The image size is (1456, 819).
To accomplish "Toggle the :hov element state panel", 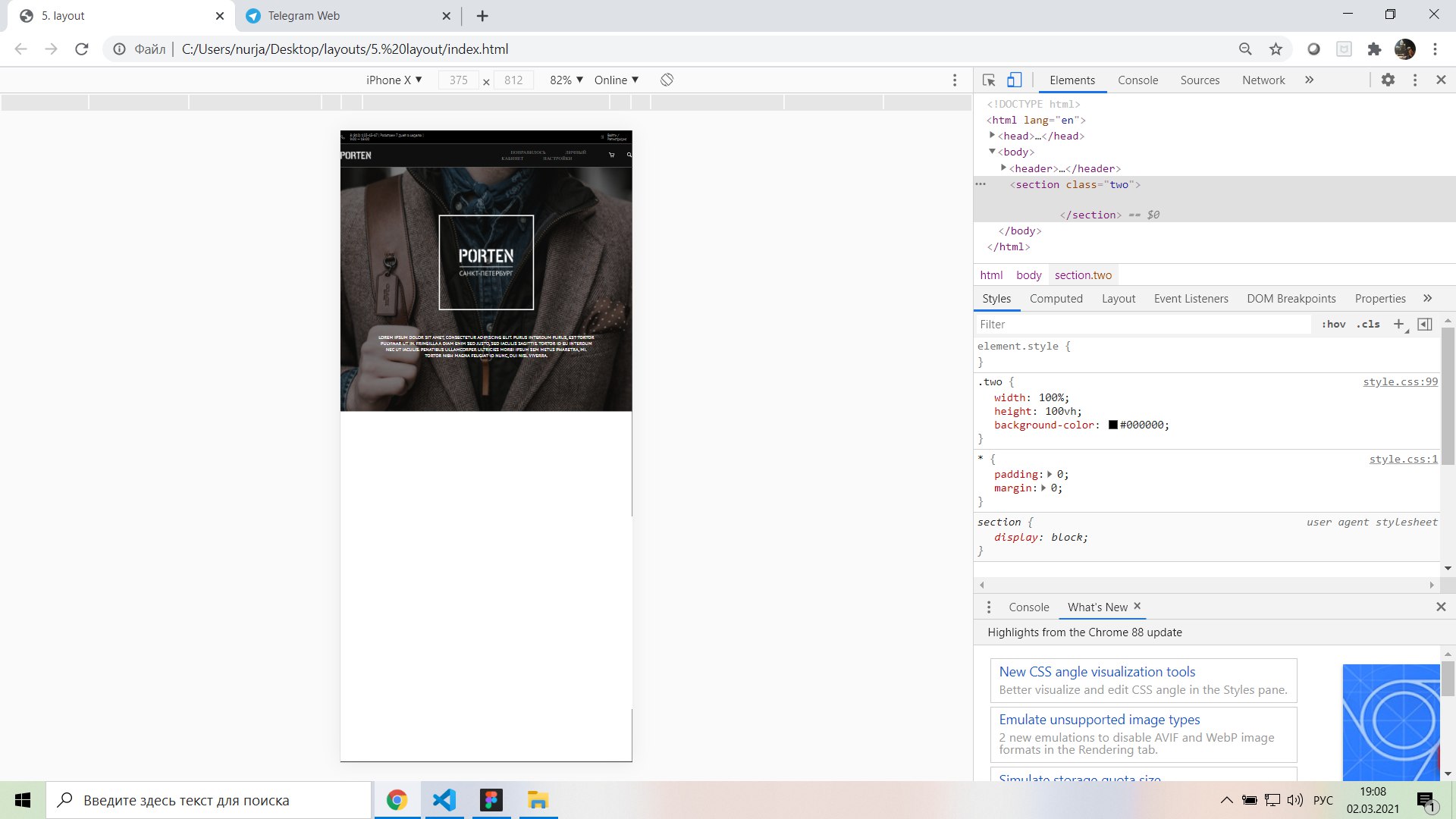I will point(1333,325).
